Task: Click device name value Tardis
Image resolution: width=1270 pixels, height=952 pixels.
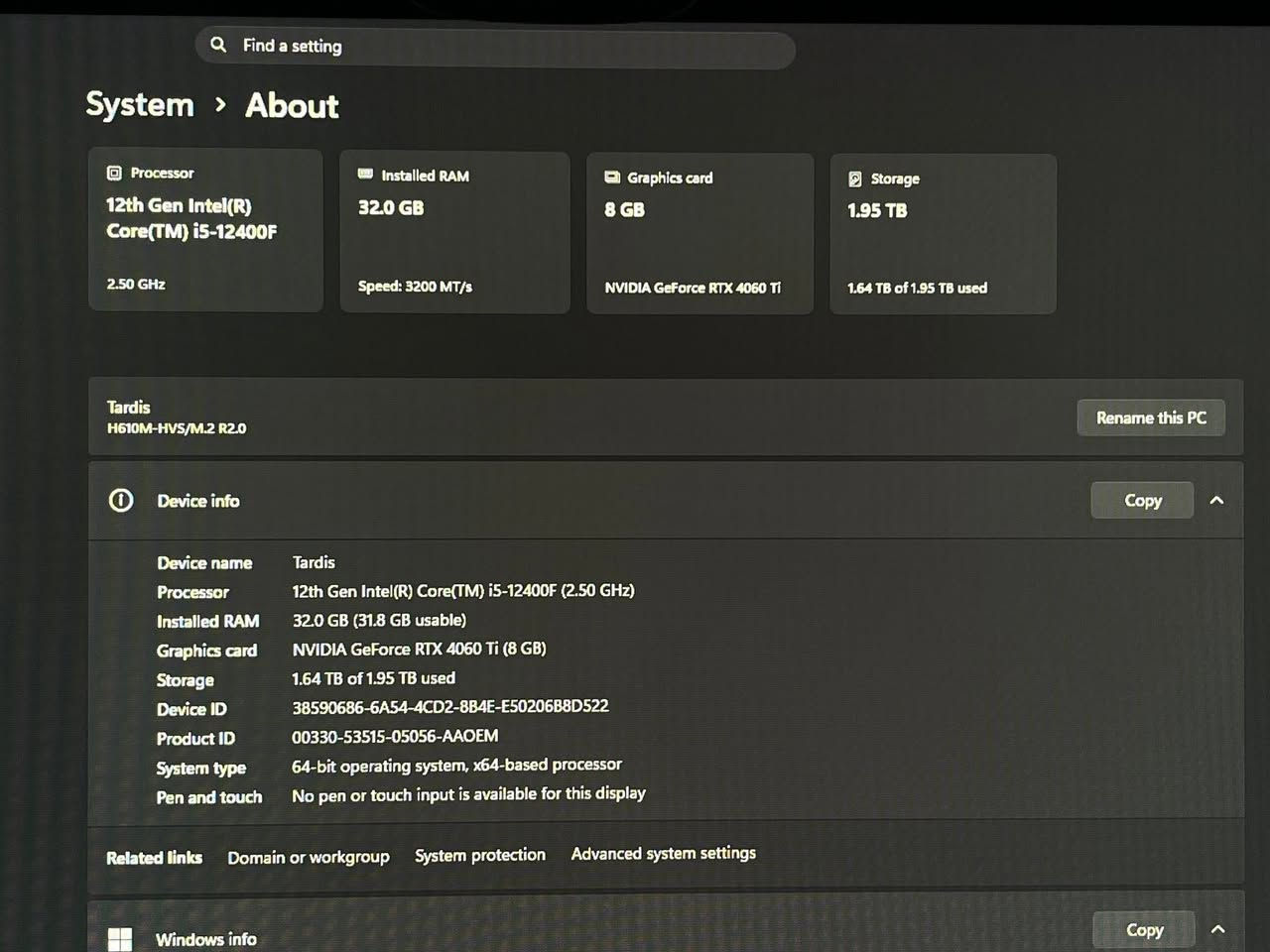Action: [x=314, y=562]
